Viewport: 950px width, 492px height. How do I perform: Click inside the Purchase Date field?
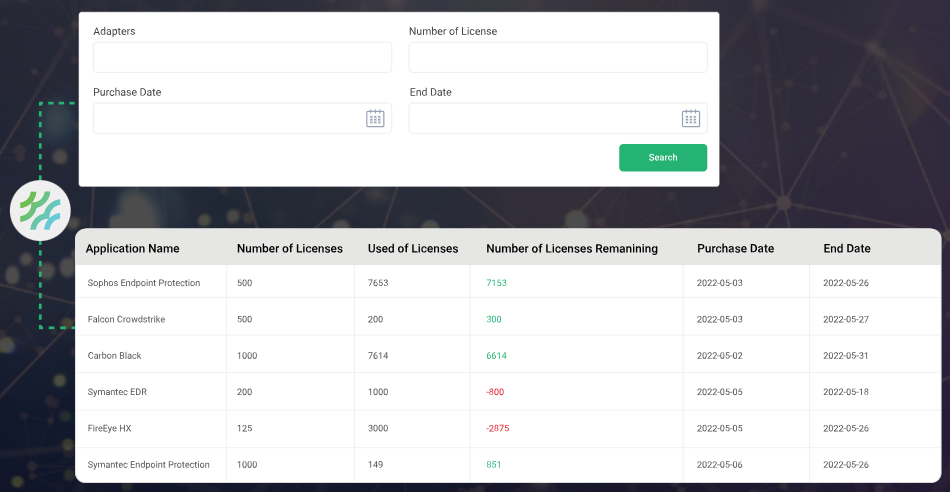(x=242, y=118)
